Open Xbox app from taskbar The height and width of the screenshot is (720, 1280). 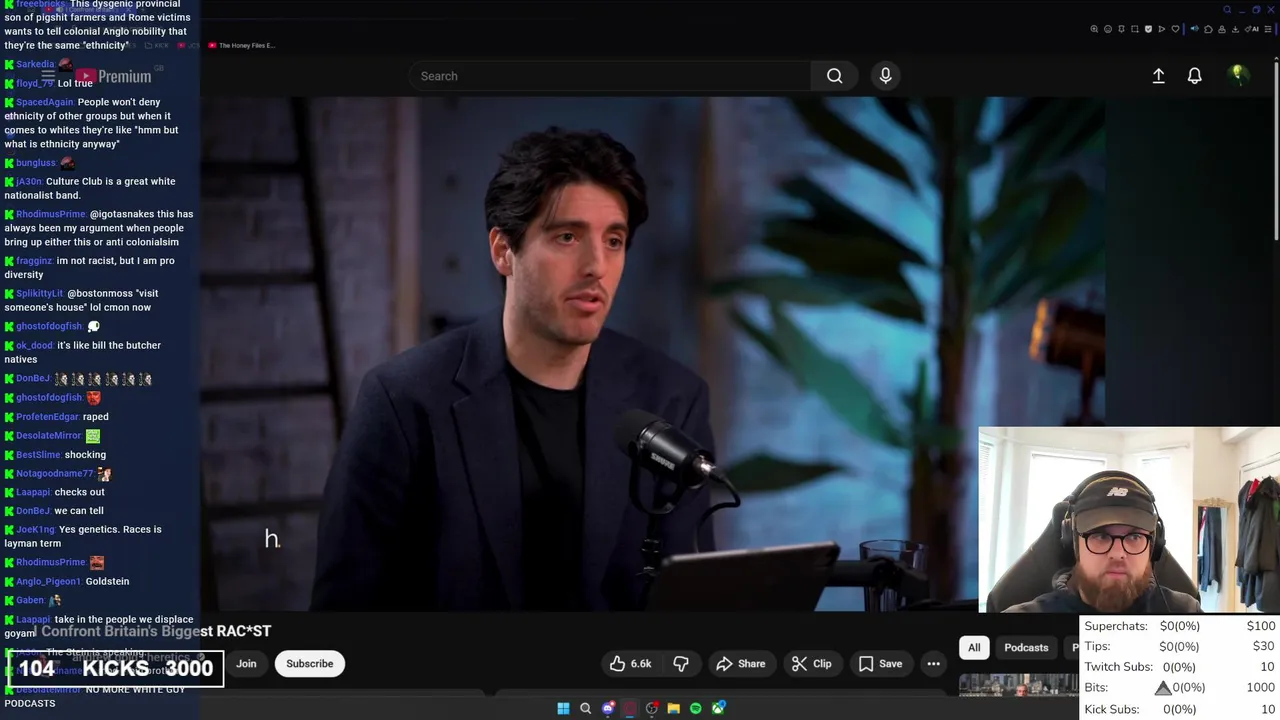click(x=718, y=708)
